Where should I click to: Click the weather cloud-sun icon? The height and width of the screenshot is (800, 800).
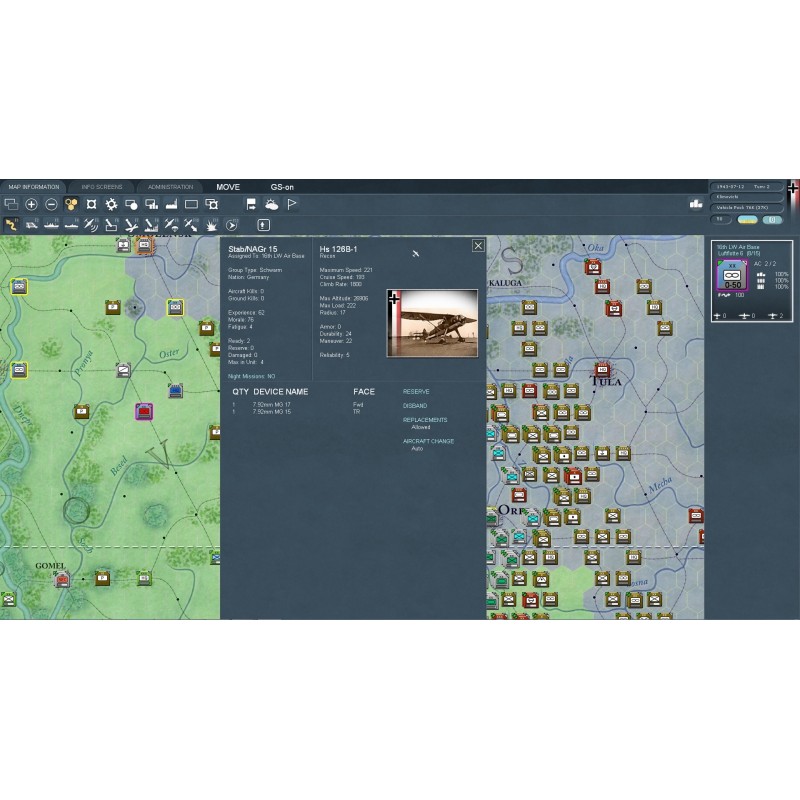[x=271, y=204]
